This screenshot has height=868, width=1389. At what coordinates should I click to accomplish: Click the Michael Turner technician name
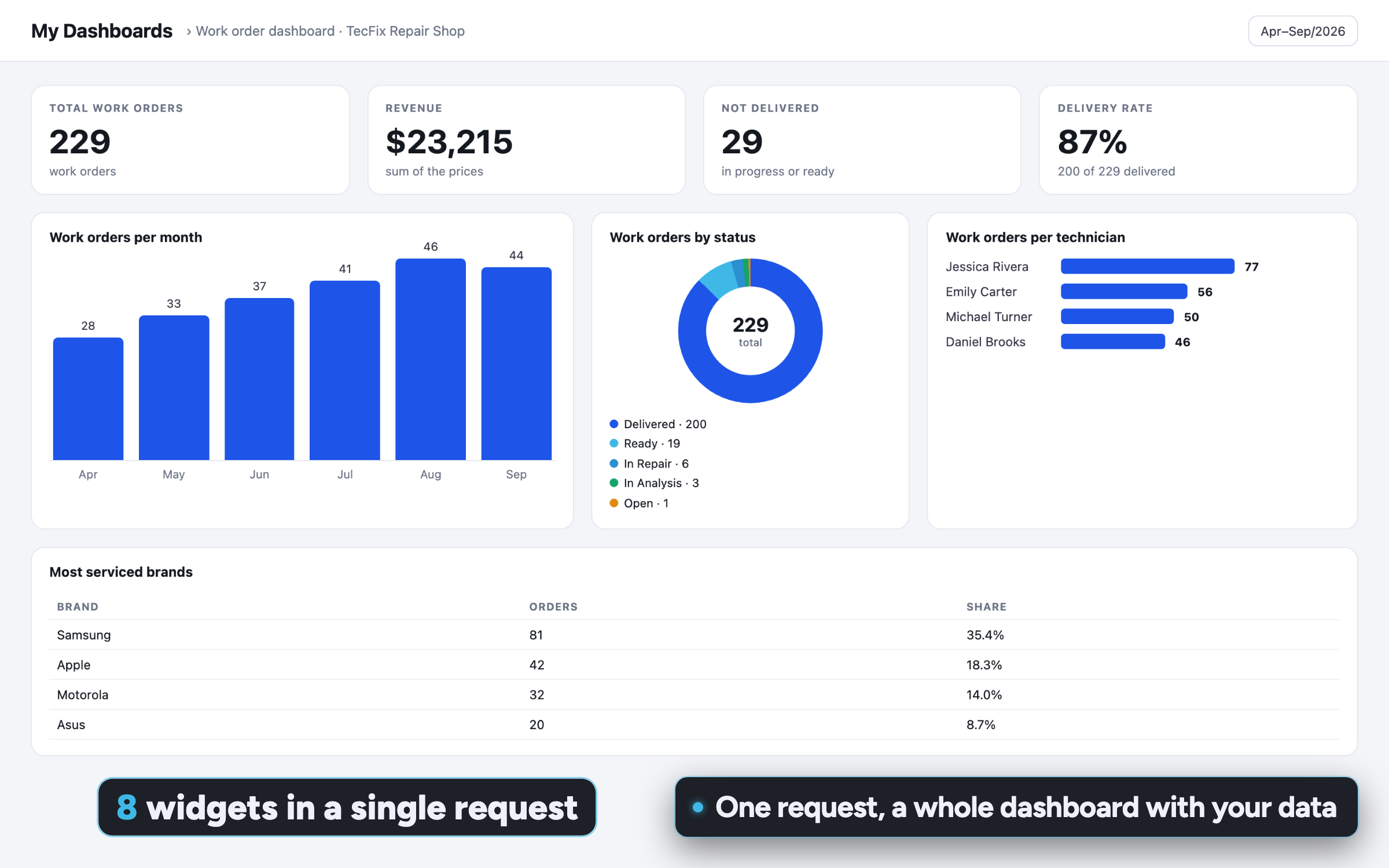pos(989,317)
